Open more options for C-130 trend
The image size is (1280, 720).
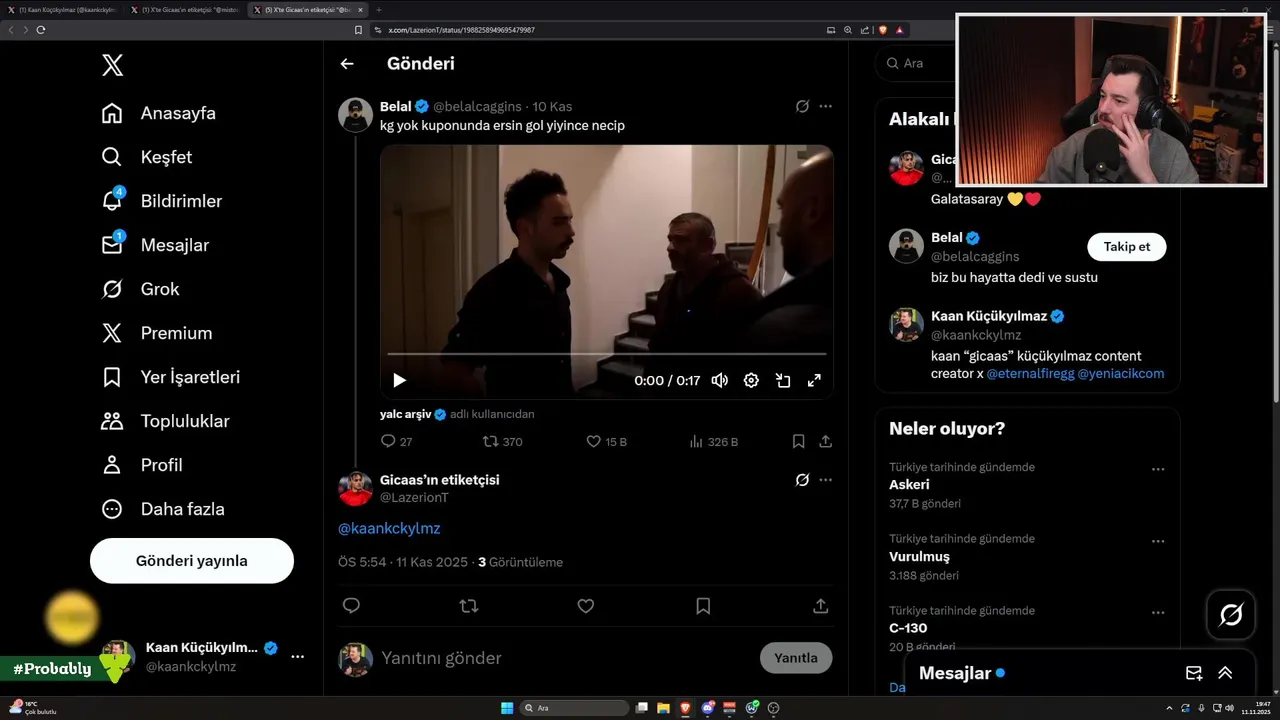(1158, 613)
